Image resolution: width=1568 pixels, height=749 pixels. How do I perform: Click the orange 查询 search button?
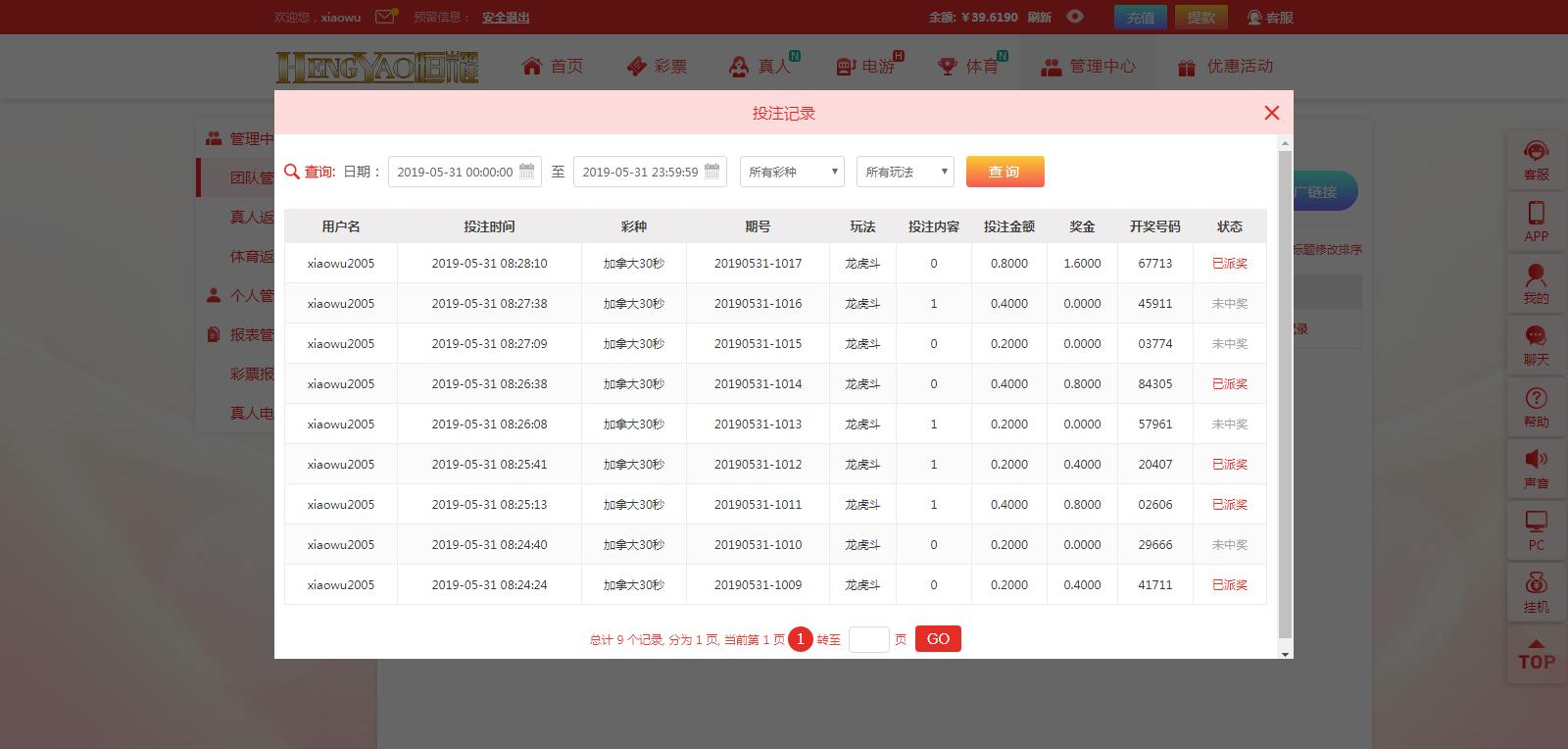(1004, 172)
